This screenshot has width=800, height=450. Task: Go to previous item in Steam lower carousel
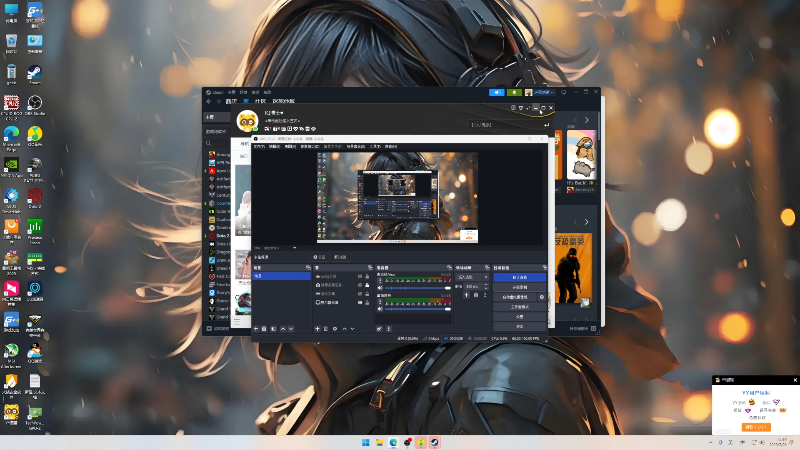click(576, 222)
